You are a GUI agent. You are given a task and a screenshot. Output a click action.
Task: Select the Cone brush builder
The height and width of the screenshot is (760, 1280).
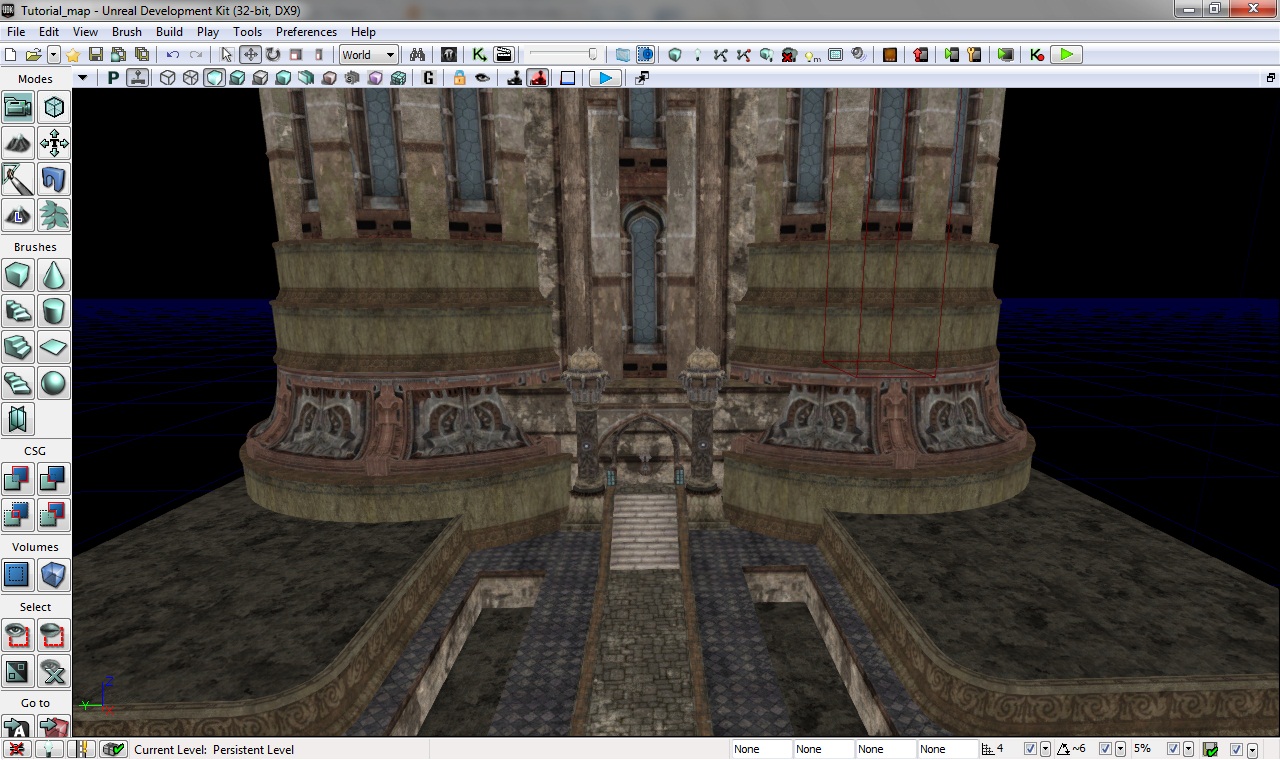(x=54, y=274)
